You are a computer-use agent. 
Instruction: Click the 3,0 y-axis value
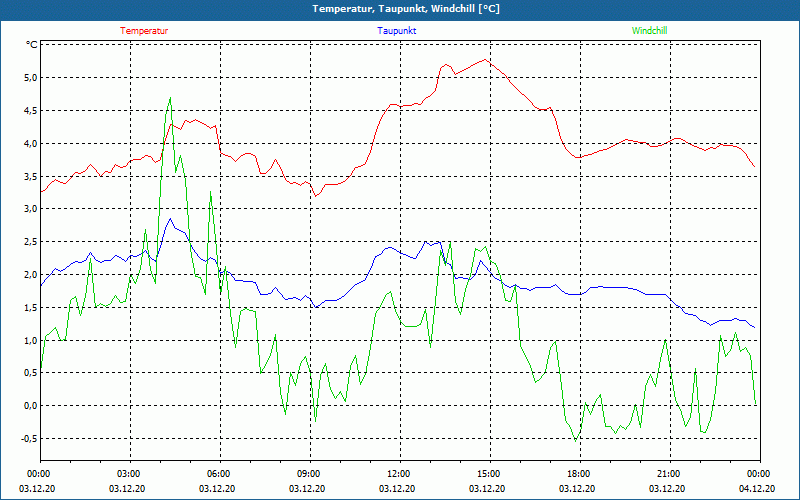31,209
